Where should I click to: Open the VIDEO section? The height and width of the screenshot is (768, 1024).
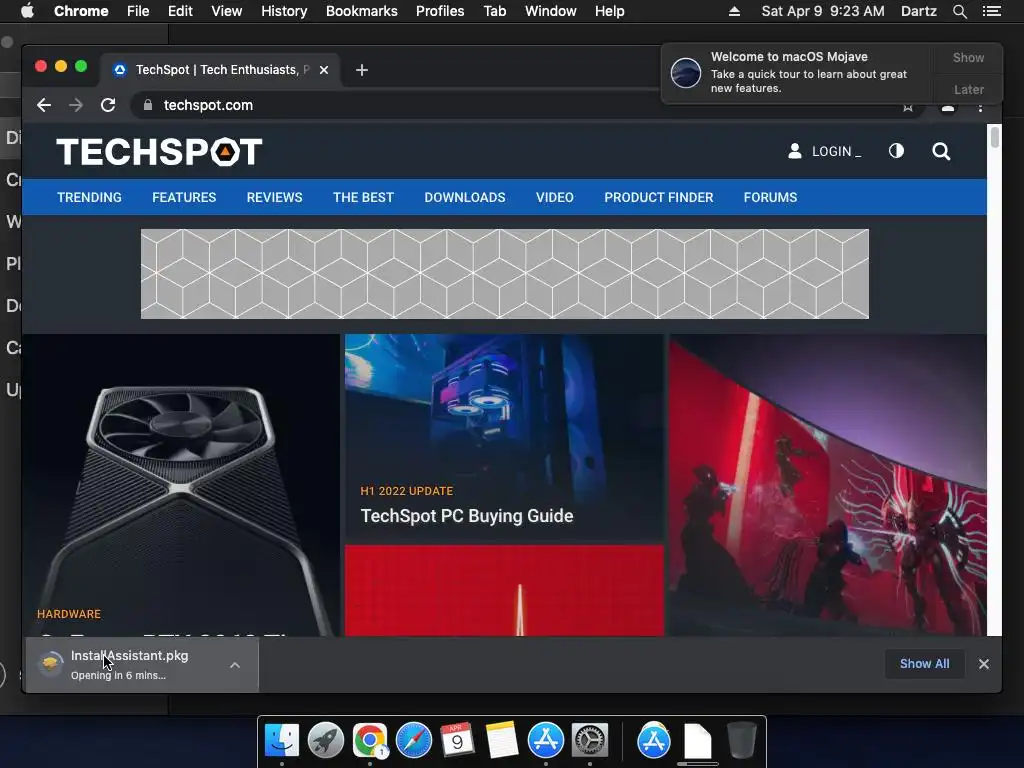click(554, 197)
